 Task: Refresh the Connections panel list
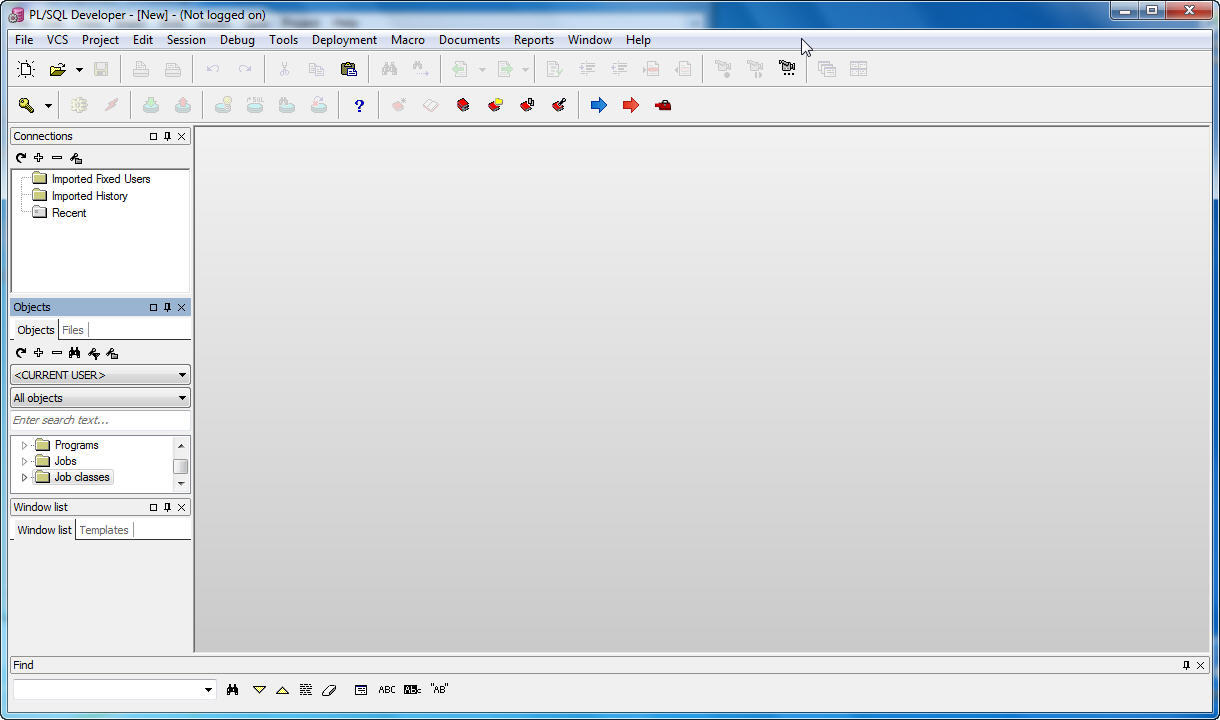[20, 158]
